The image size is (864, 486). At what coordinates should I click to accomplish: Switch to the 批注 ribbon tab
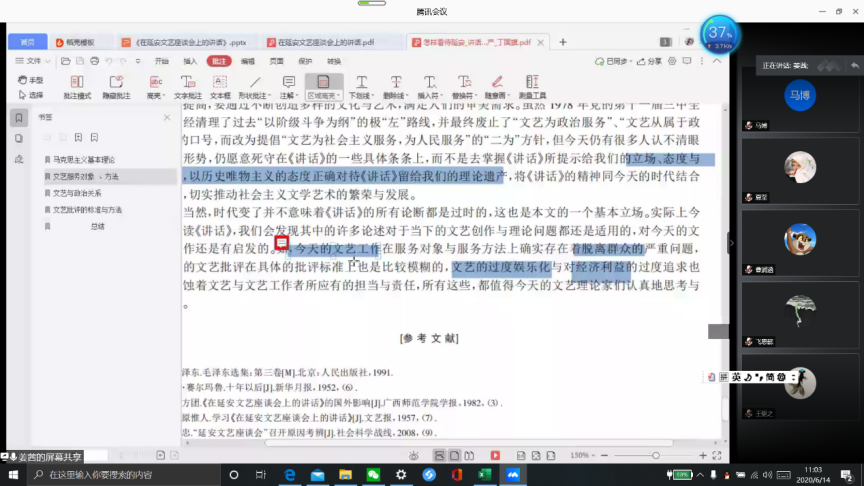[x=218, y=61]
